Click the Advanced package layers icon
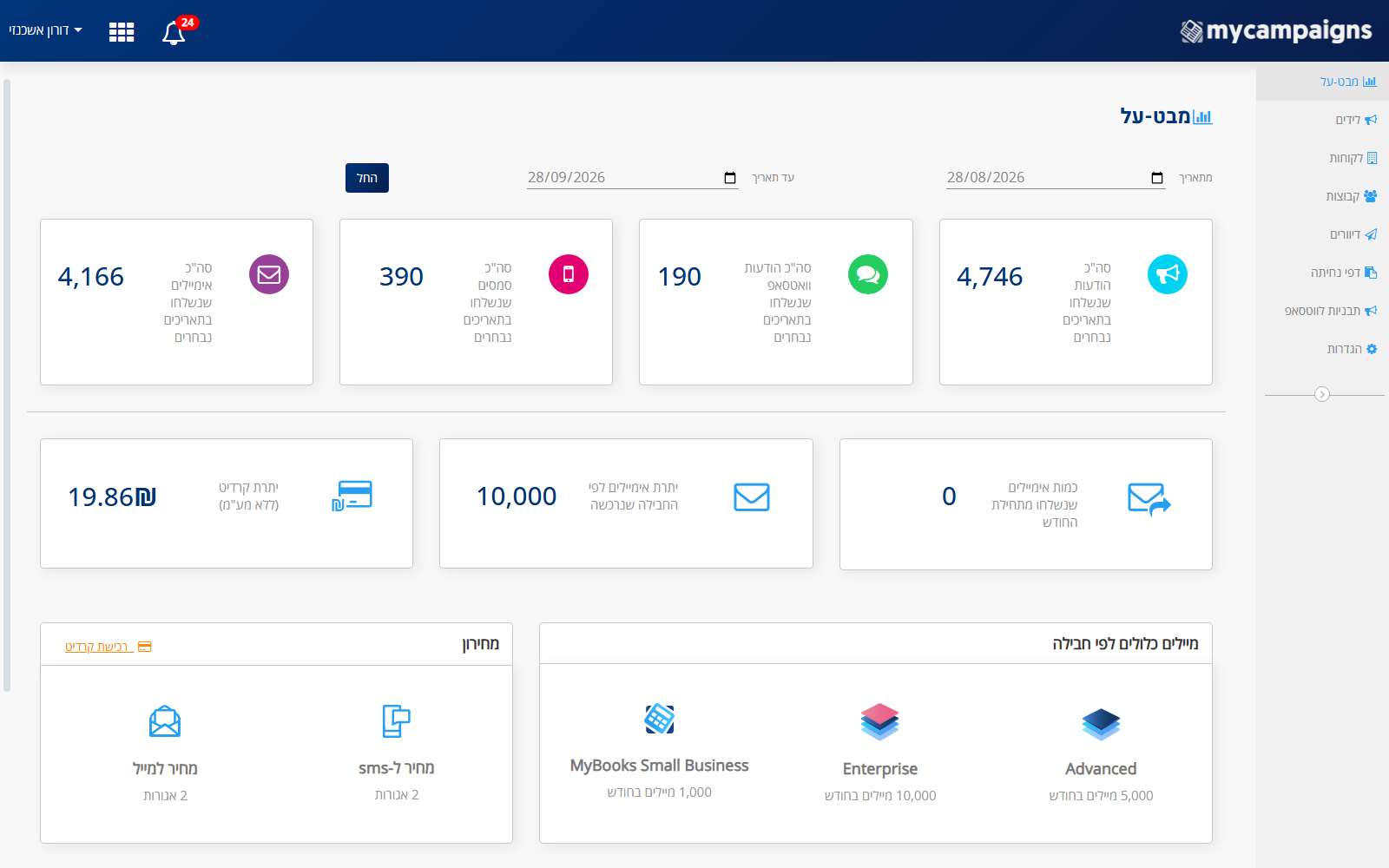 1101,724
